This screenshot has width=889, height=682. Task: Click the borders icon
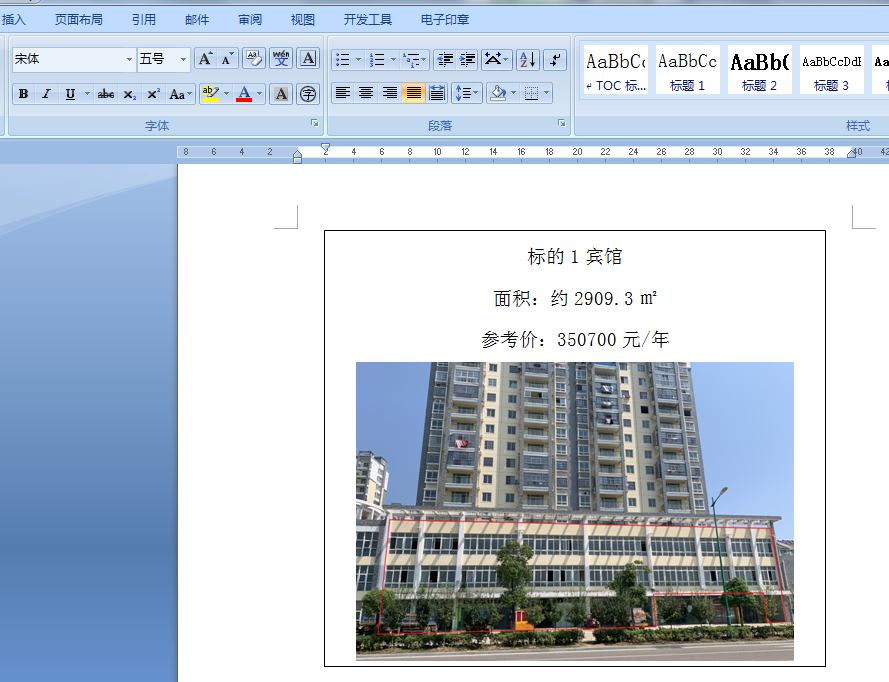(x=531, y=93)
